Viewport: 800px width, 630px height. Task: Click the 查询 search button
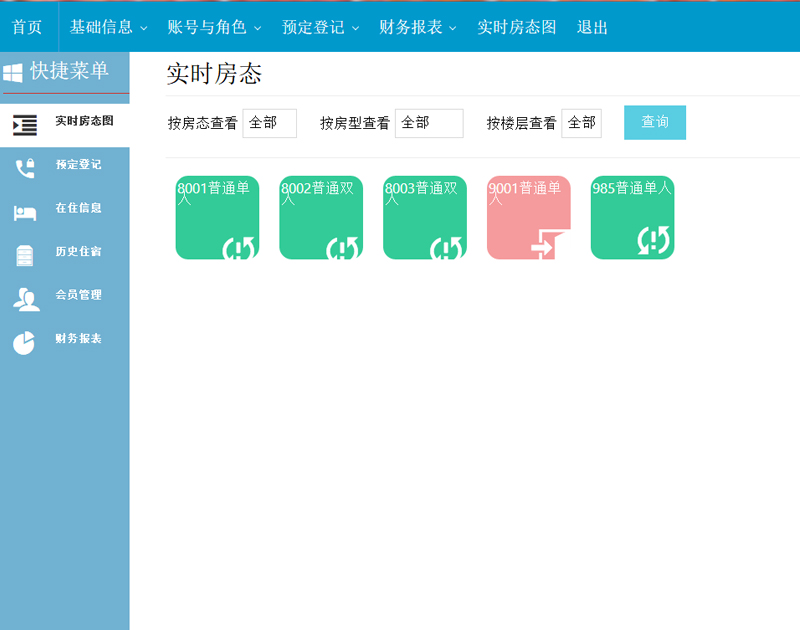[x=655, y=122]
